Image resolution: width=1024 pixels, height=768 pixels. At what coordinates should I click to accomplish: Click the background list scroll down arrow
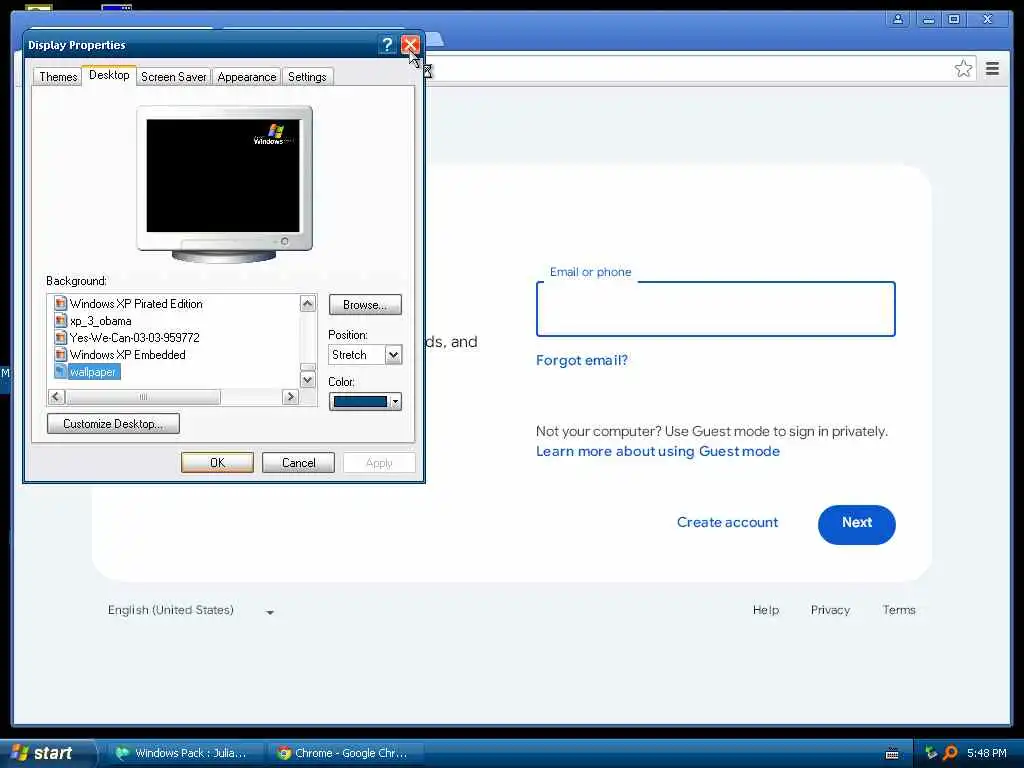coord(308,379)
